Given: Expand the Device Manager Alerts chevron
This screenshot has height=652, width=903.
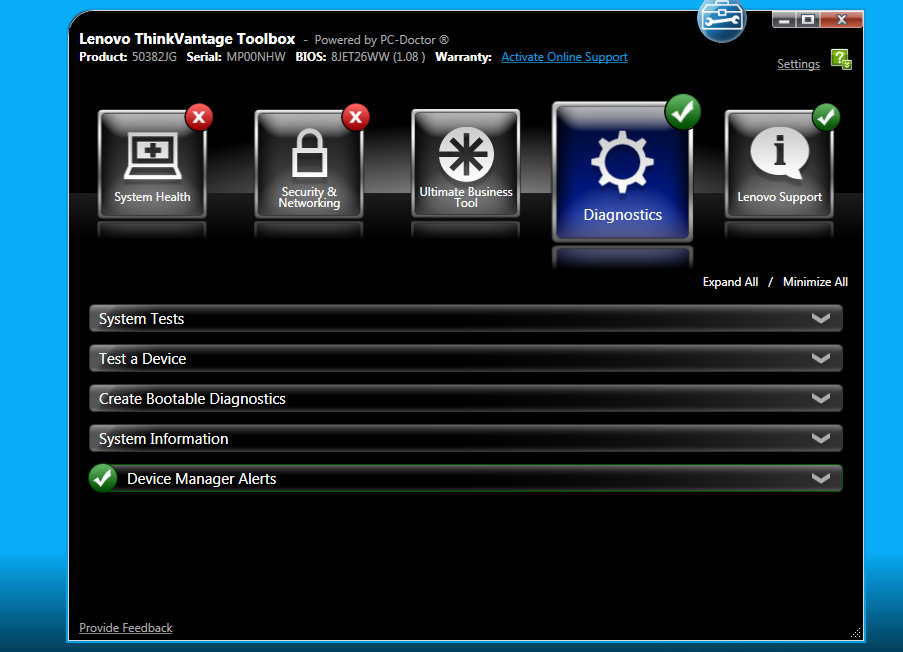Looking at the screenshot, I should point(821,478).
